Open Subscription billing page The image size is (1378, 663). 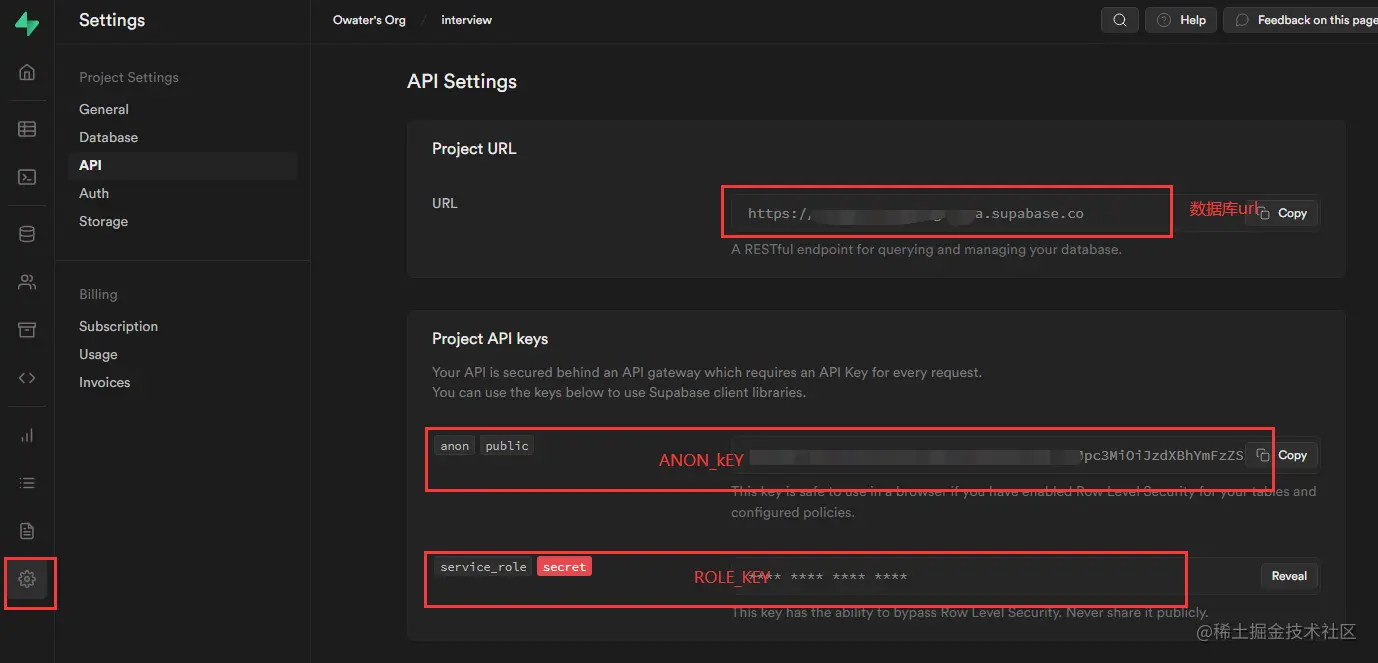click(119, 326)
